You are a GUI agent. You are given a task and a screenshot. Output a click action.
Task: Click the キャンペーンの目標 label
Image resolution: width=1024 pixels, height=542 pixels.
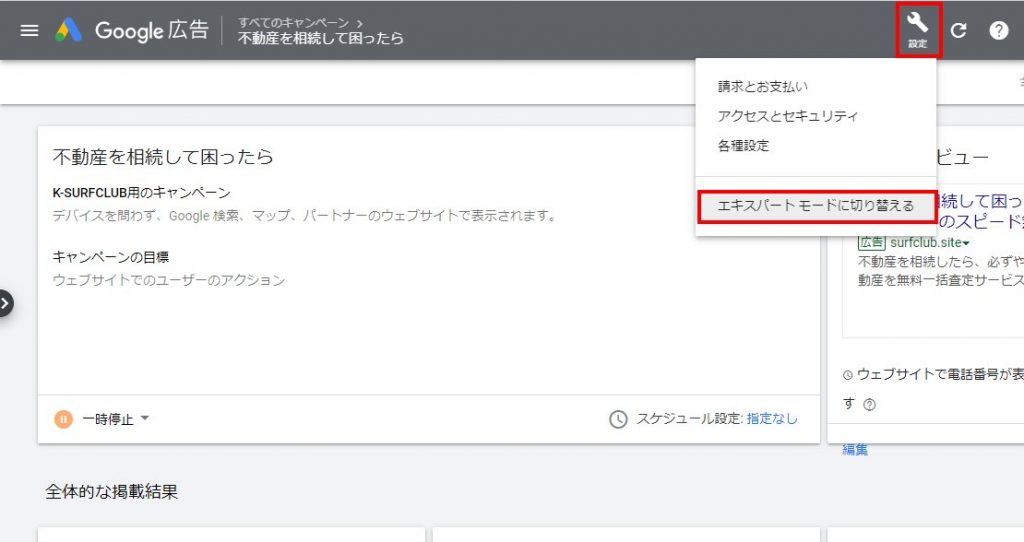click(110, 257)
